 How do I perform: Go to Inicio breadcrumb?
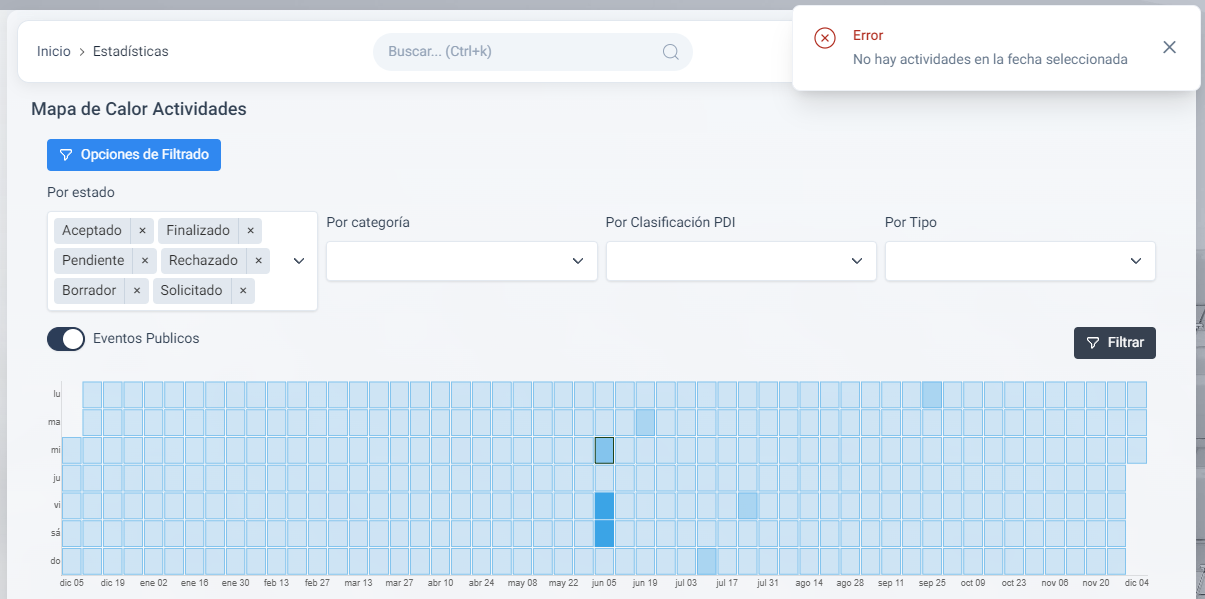coord(54,51)
